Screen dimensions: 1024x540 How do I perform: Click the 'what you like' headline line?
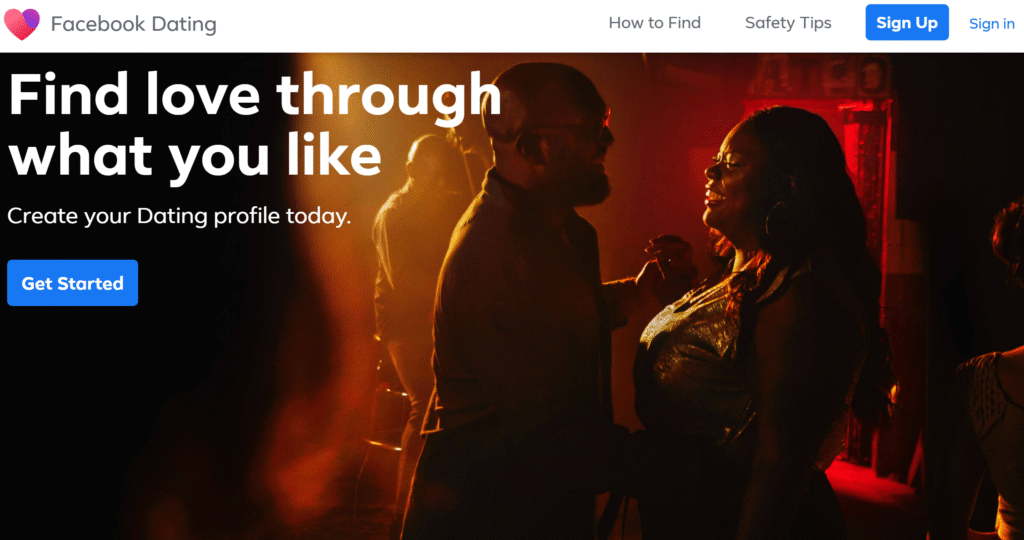pos(195,155)
